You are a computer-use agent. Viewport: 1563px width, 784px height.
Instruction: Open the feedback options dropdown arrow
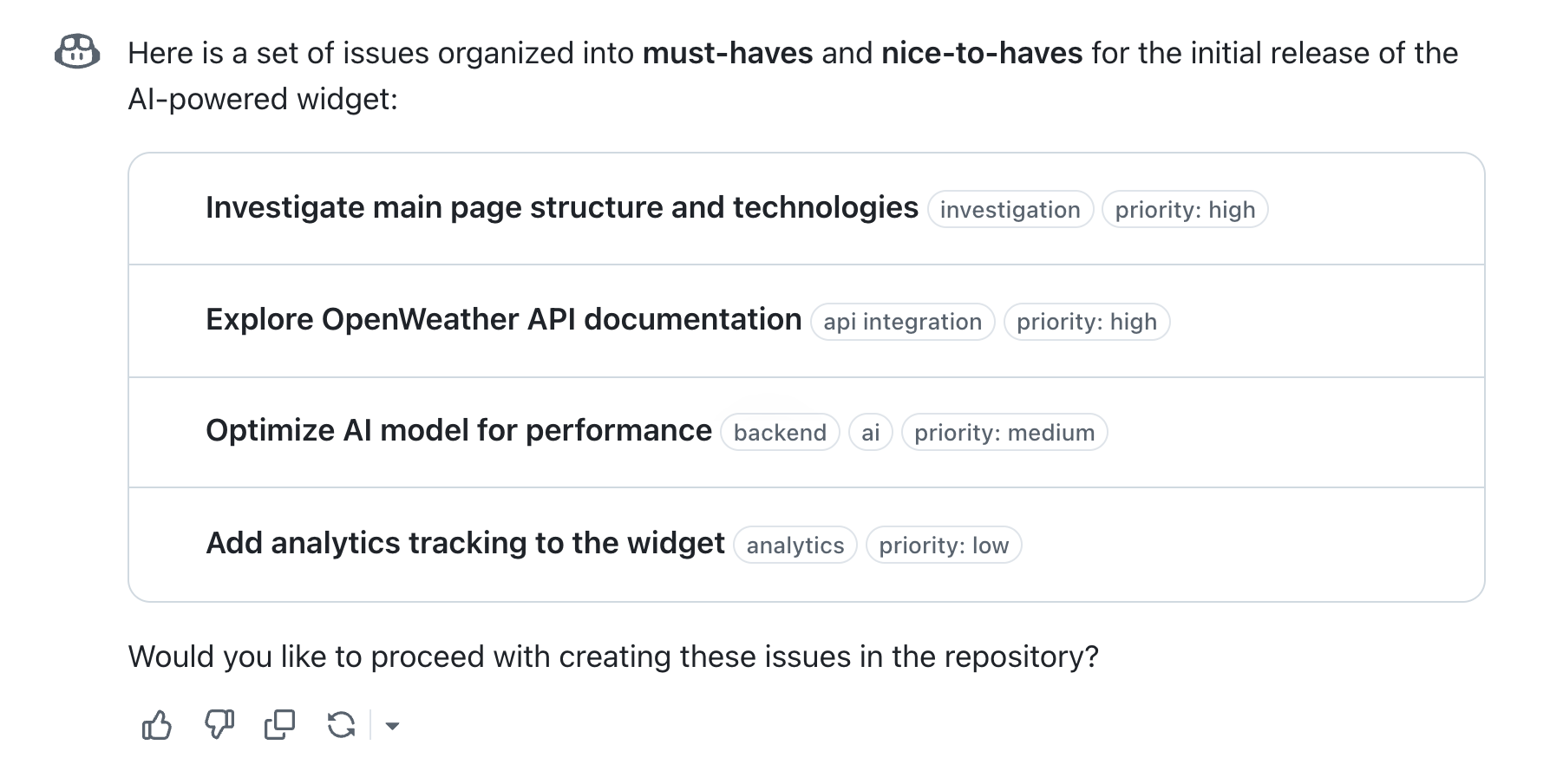(393, 726)
